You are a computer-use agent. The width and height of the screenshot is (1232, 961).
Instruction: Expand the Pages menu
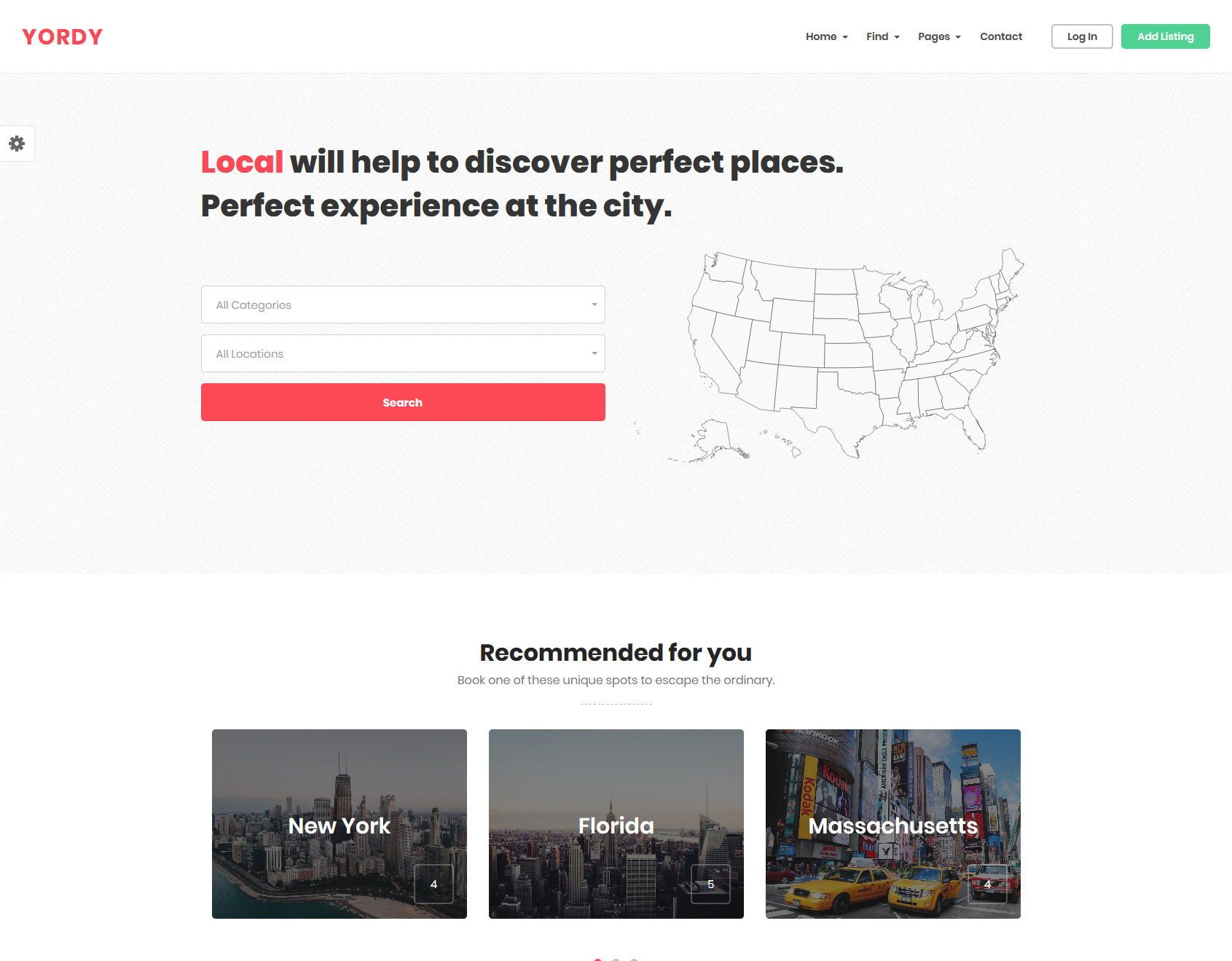pos(939,36)
